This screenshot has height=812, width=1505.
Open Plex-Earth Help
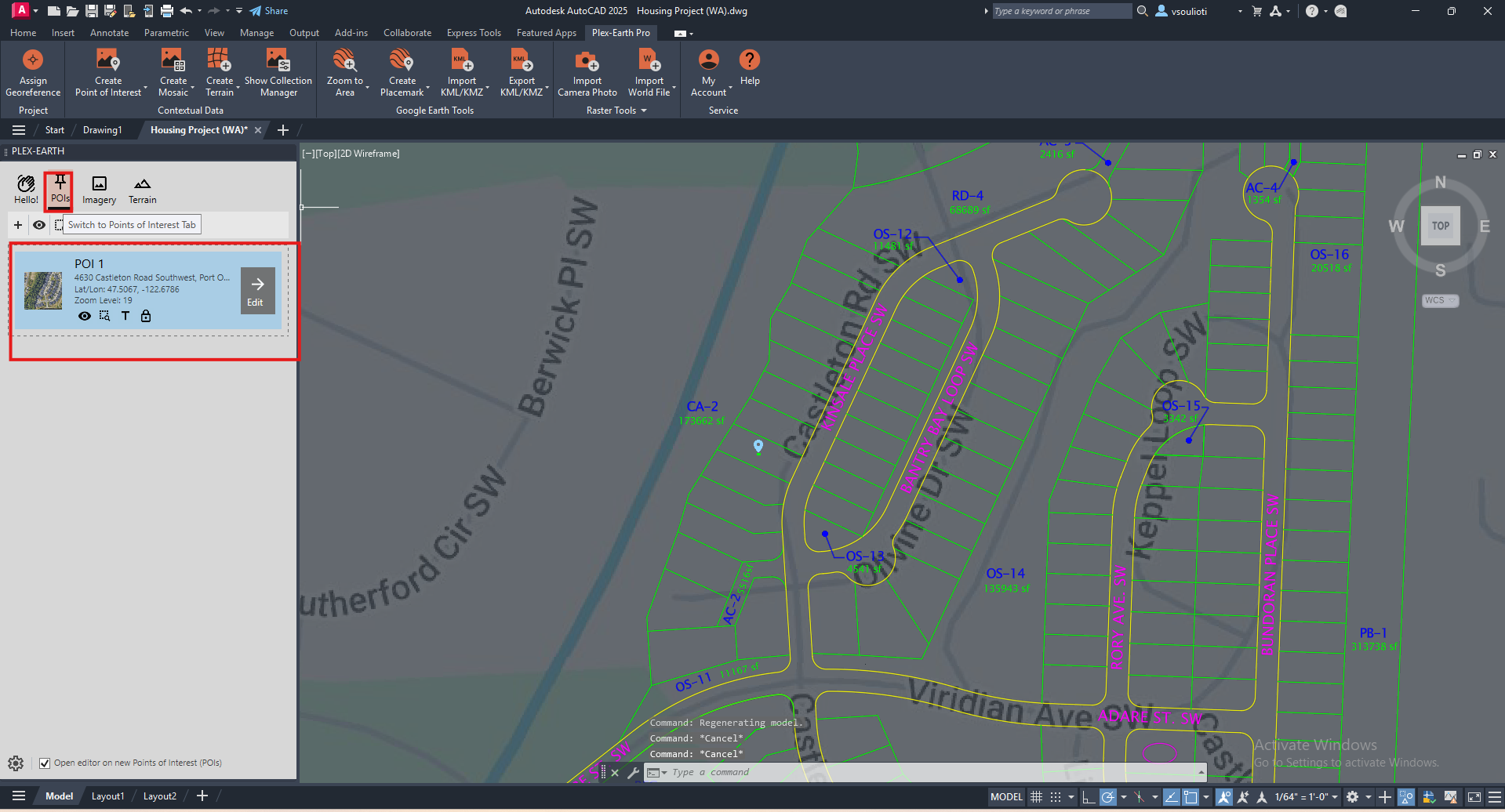point(750,68)
